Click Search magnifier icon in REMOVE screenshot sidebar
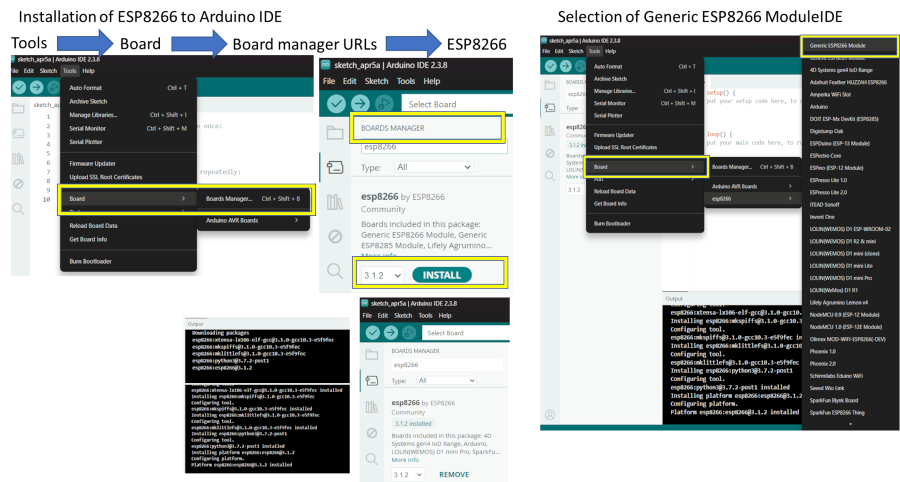This screenshot has width=900, height=482. pos(372,458)
